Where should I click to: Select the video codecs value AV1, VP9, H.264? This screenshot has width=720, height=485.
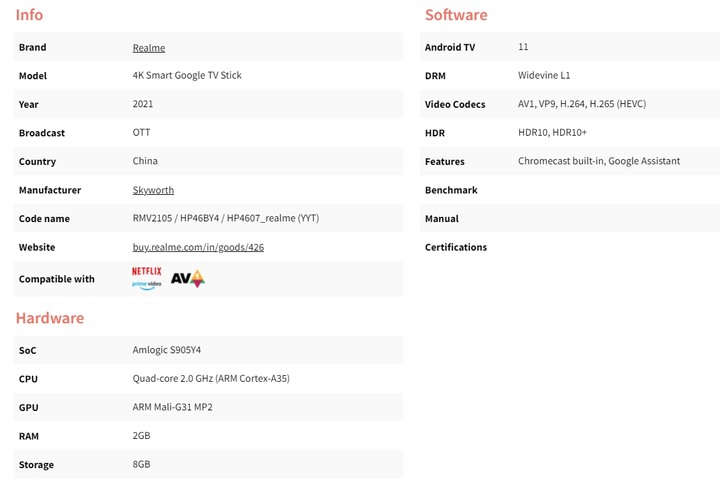tap(552, 104)
